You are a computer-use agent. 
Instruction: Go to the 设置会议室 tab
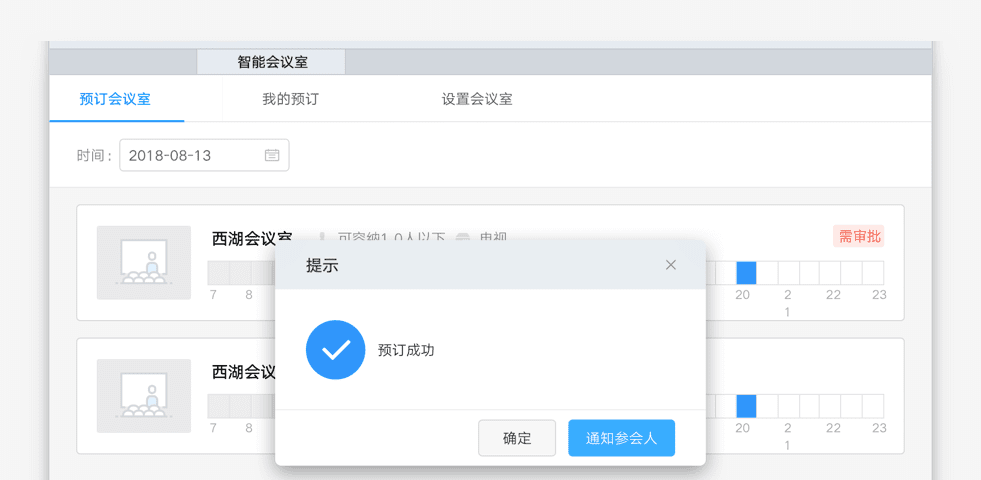coord(477,99)
